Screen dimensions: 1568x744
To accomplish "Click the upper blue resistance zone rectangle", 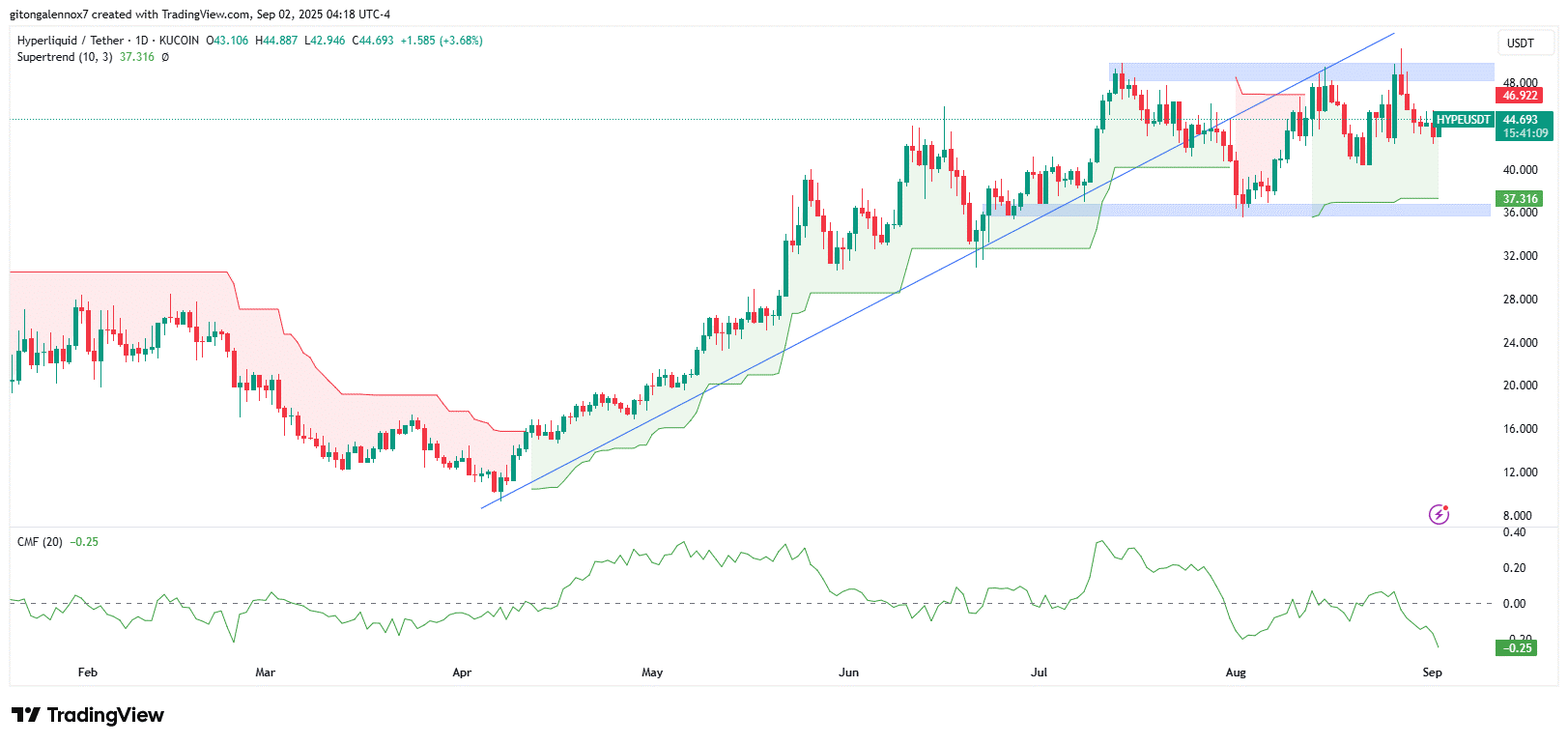I will pos(1301,72).
